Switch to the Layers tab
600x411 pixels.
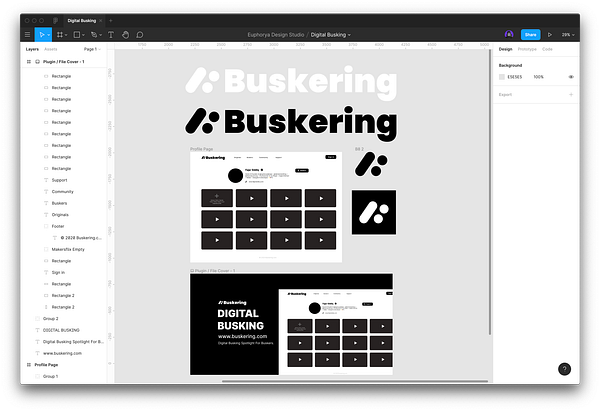tap(32, 49)
